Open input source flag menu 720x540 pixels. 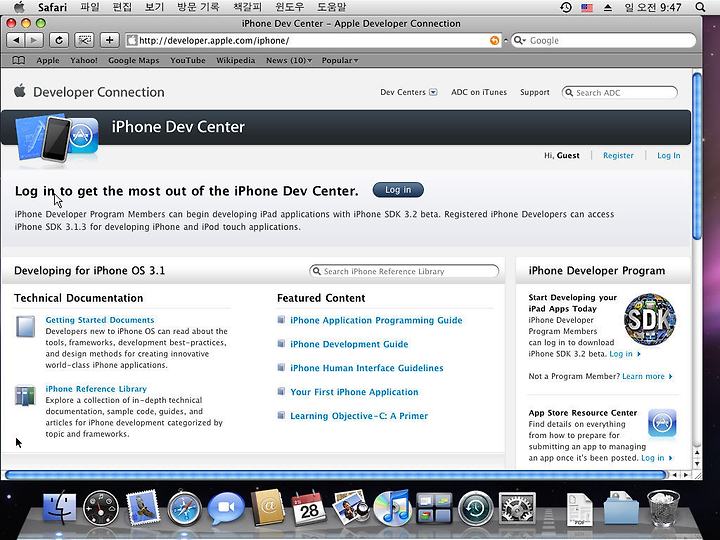click(587, 7)
